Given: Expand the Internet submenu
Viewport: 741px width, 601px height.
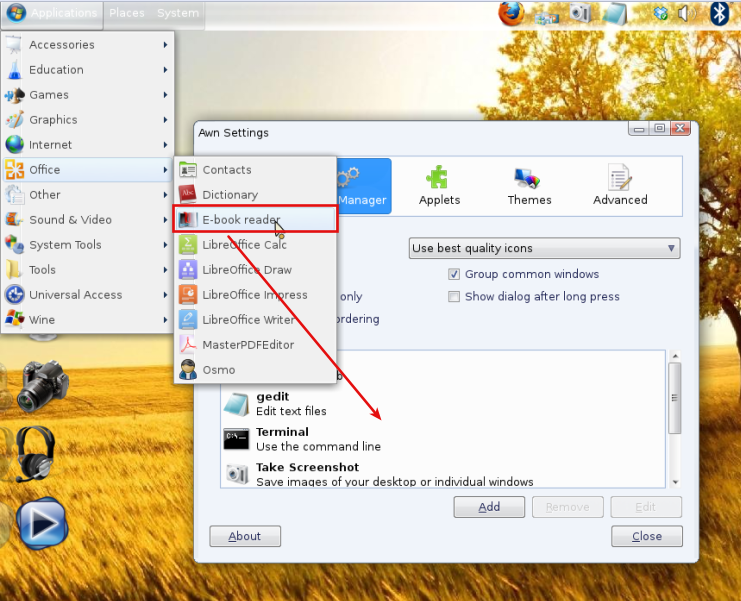Looking at the screenshot, I should point(87,145).
